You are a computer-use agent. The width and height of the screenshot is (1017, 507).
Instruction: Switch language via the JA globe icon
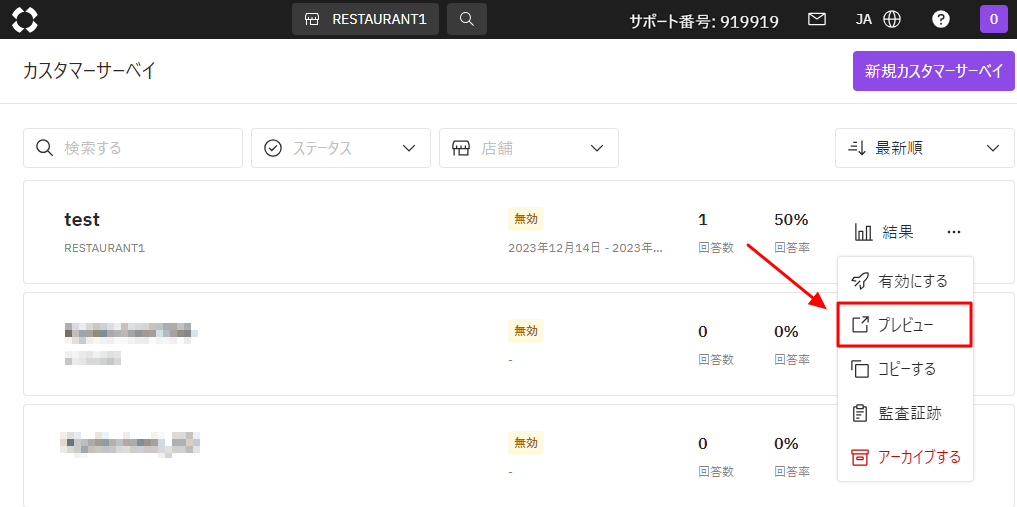pos(878,19)
